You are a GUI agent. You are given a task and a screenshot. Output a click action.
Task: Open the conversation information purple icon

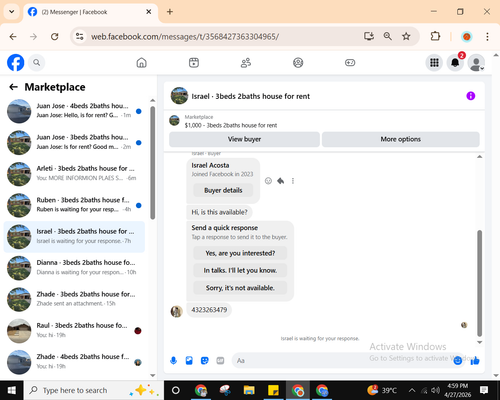coord(470,96)
